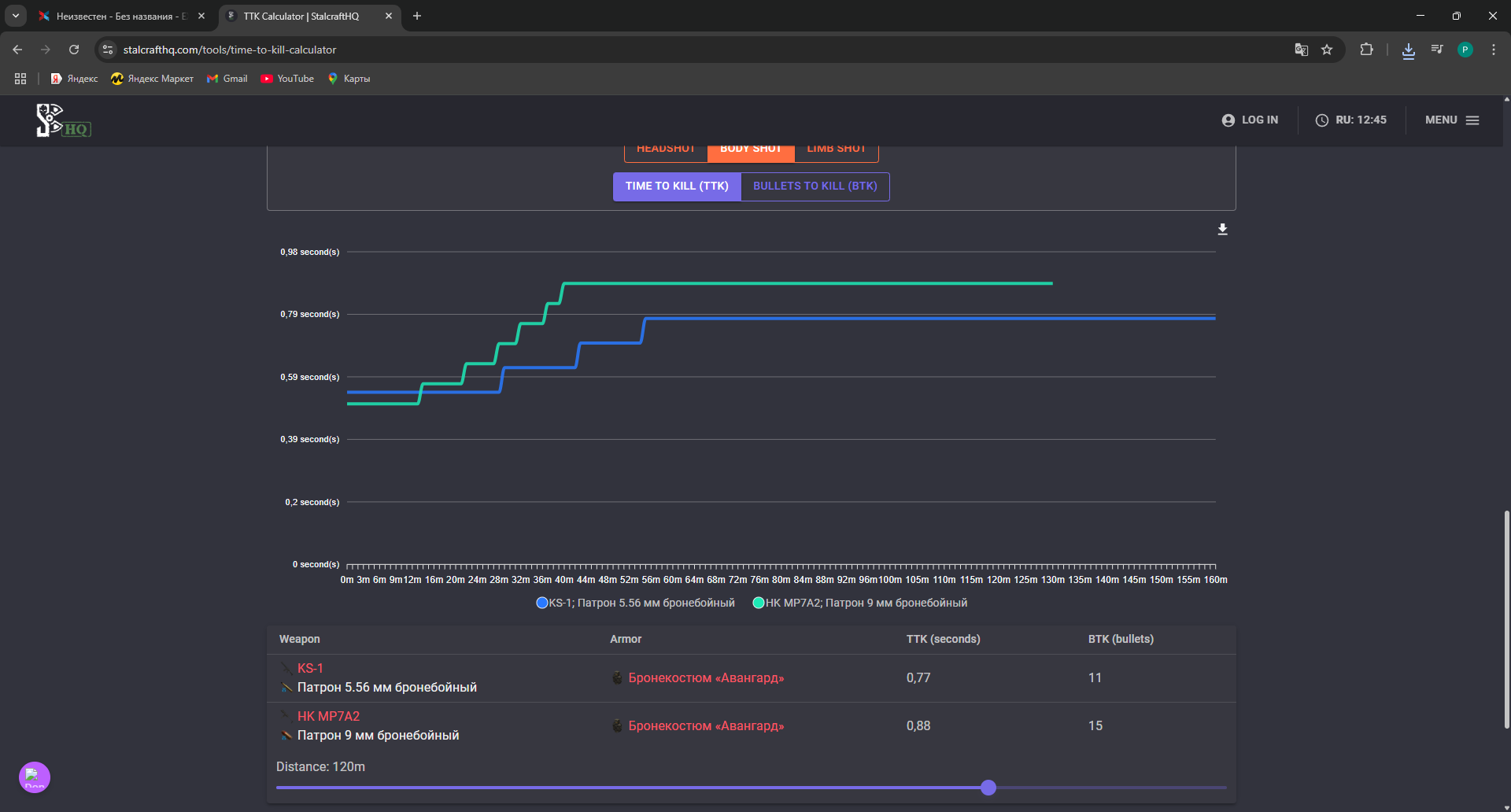
Task: Open the hamburger MENU
Action: click(x=1452, y=120)
